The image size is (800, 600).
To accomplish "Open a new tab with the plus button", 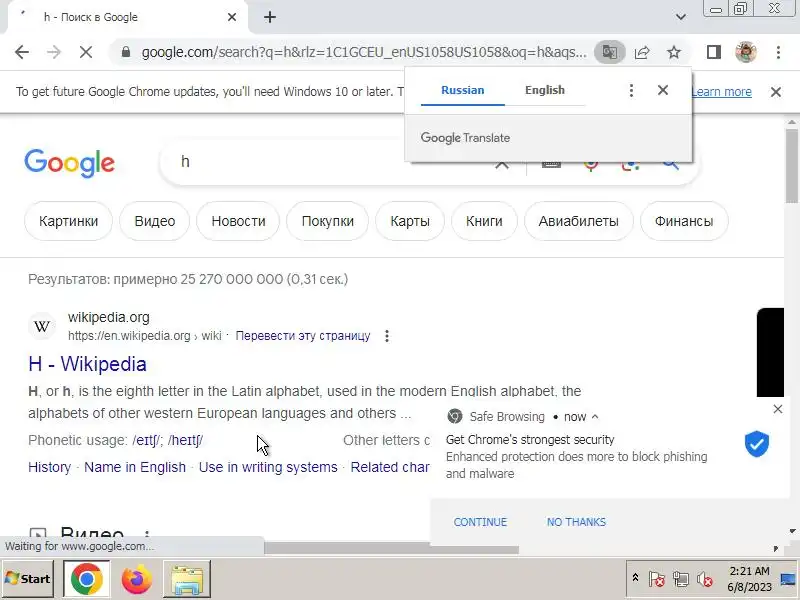I will [x=270, y=17].
